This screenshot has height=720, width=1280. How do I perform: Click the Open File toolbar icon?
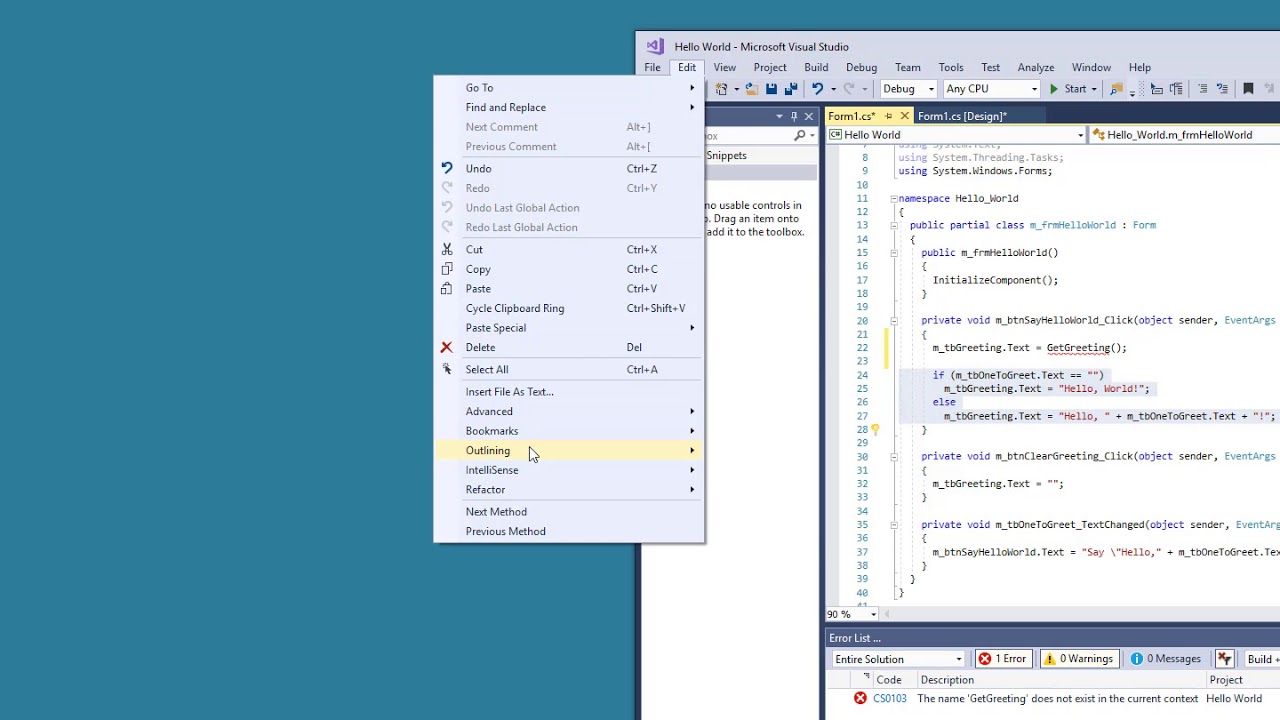tap(751, 89)
